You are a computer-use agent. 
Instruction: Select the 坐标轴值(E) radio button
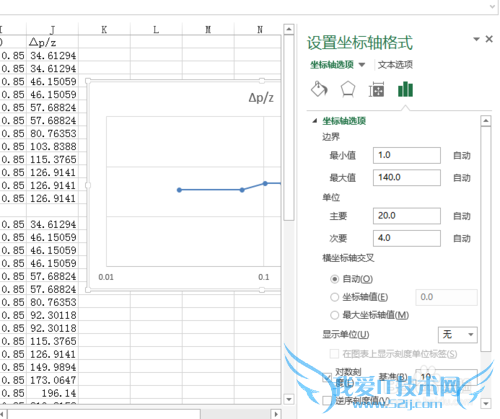pyautogui.click(x=334, y=297)
